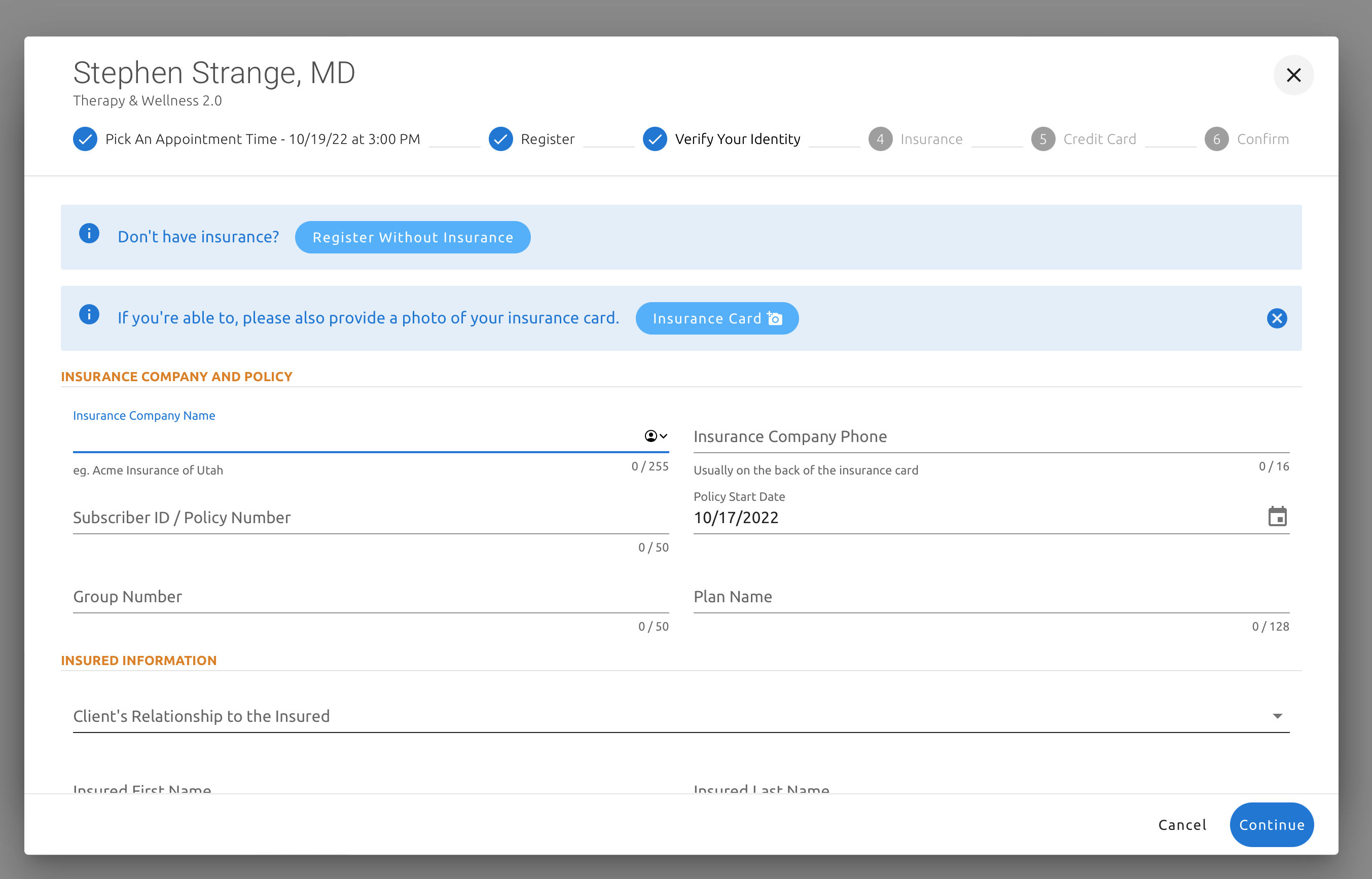
Task: Click the Verify Your Identity checkmark icon
Action: pyautogui.click(x=655, y=139)
